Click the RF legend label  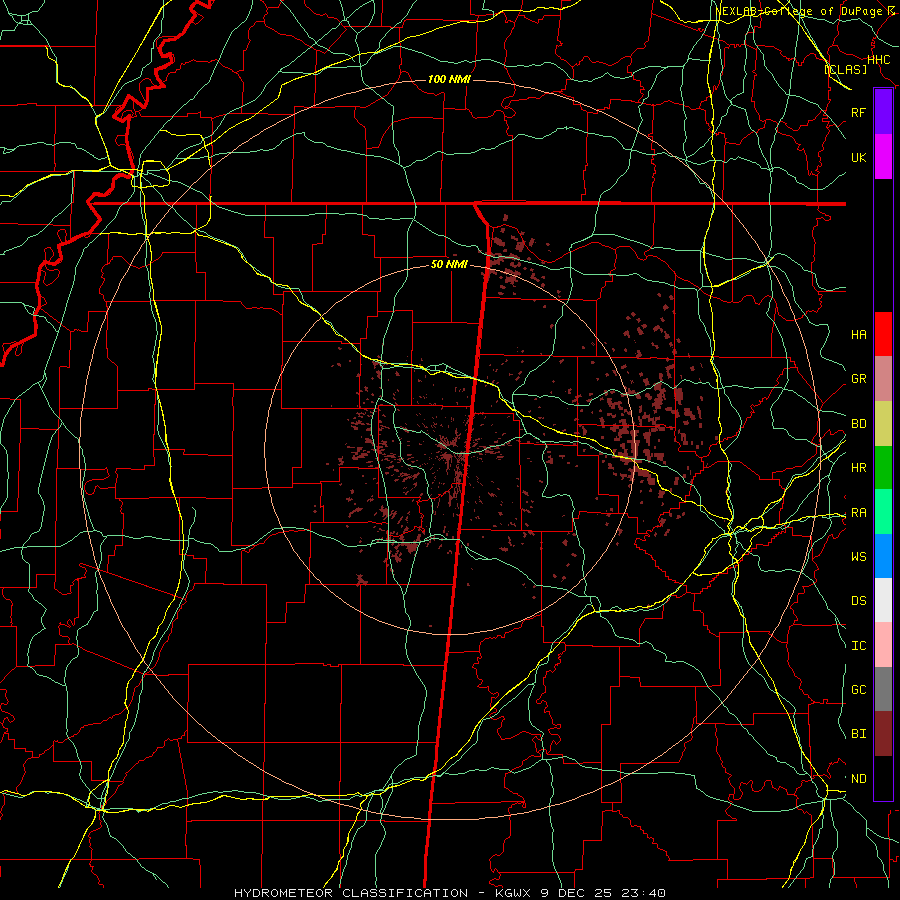pyautogui.click(x=858, y=112)
